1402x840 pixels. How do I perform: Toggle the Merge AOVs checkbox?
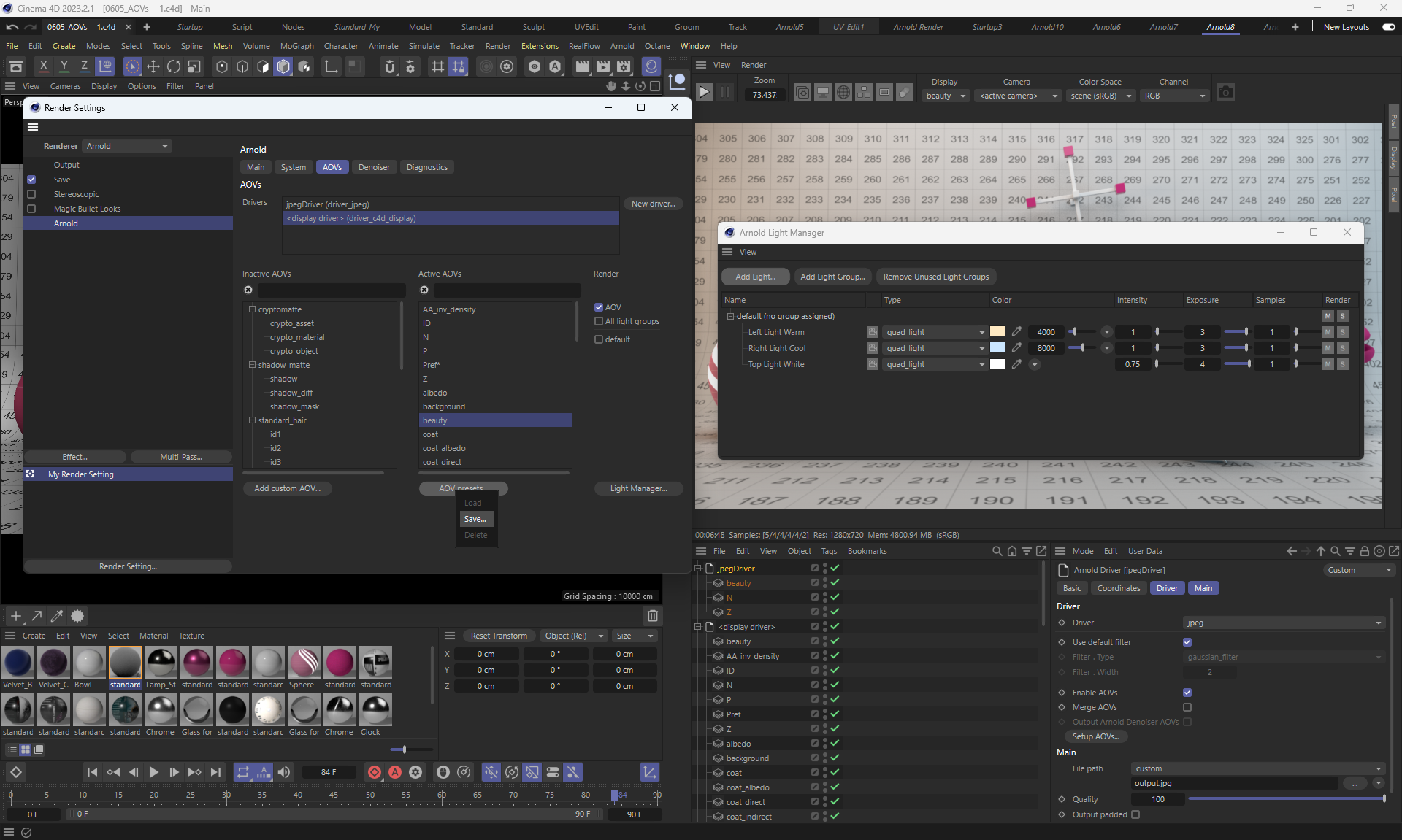1187,707
